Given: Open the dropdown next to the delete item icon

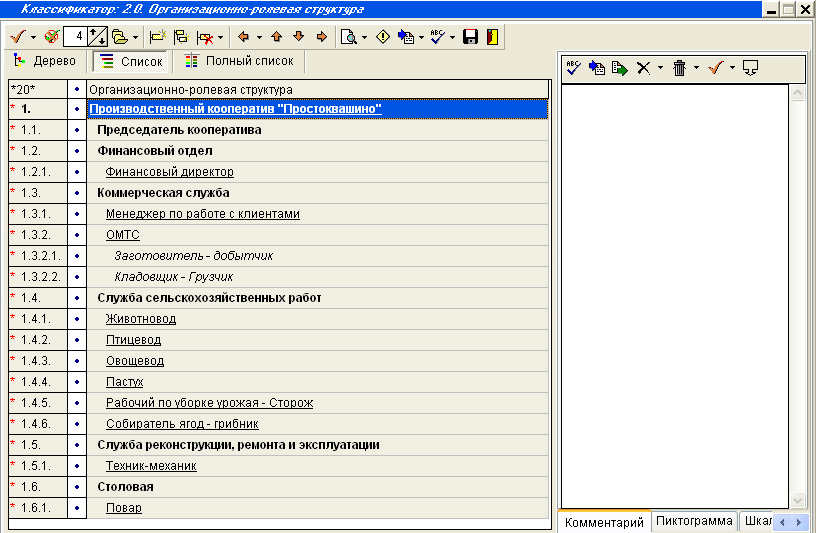Looking at the screenshot, I should click(x=221, y=37).
